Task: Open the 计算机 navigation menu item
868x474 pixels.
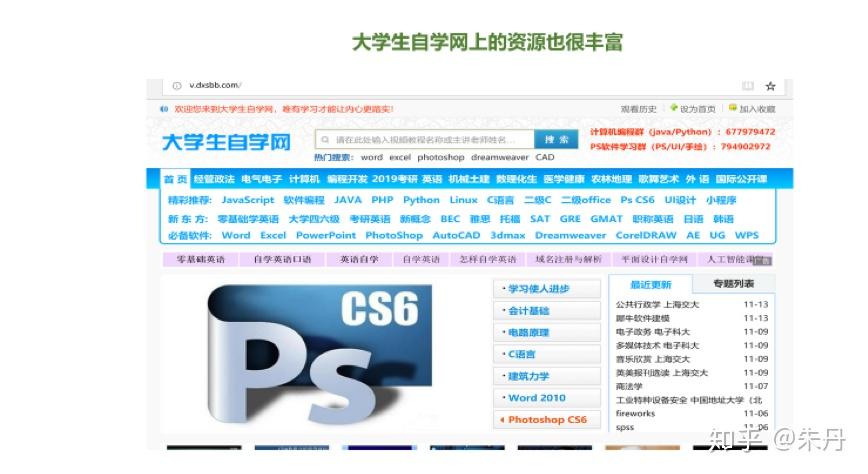Action: [304, 179]
